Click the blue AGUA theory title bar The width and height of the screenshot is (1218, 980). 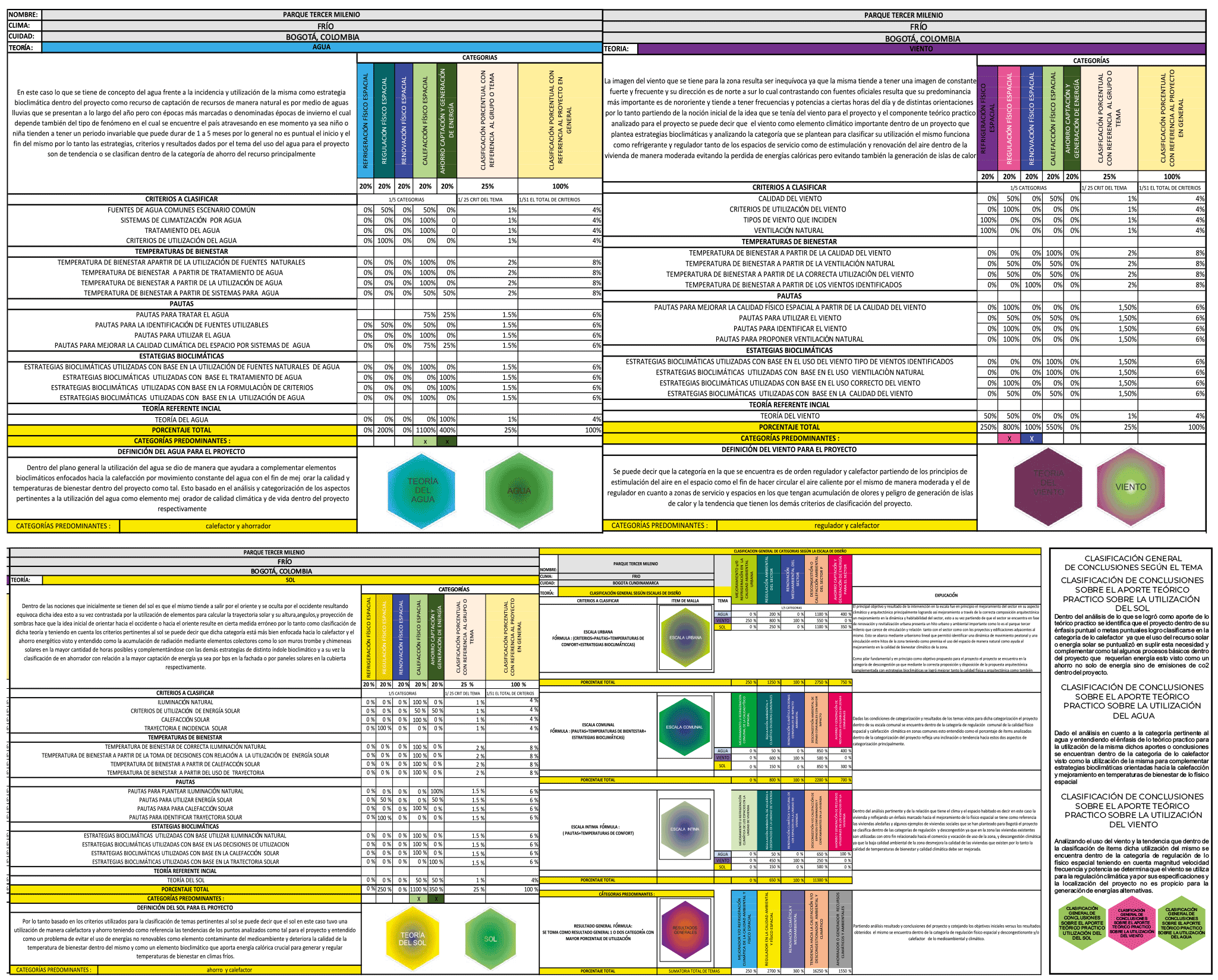(x=322, y=48)
